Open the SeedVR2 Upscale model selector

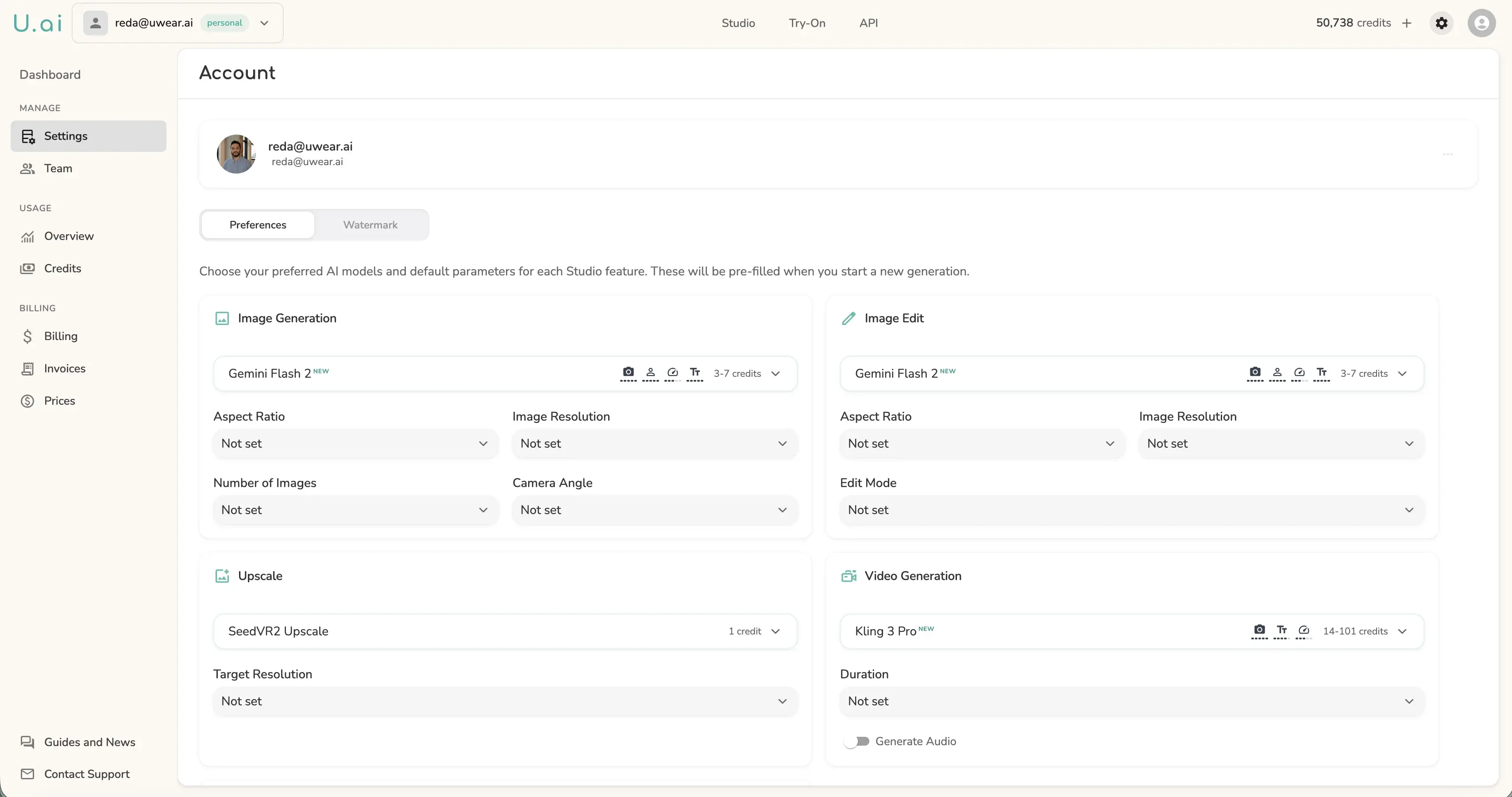(505, 631)
